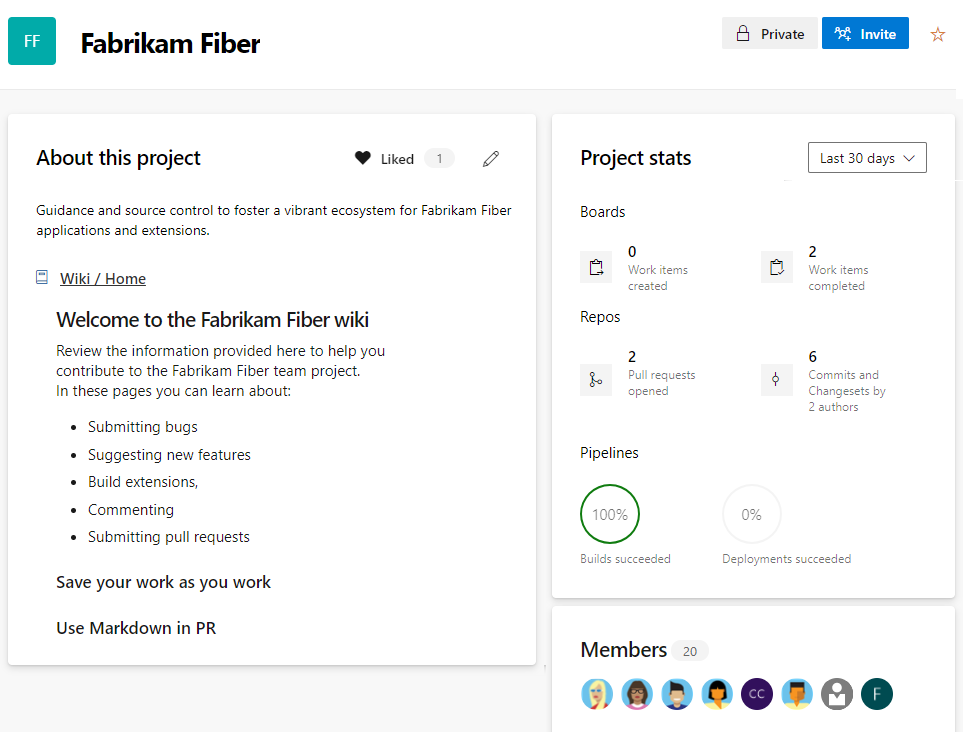Toggle the star to favorite the project

click(937, 33)
